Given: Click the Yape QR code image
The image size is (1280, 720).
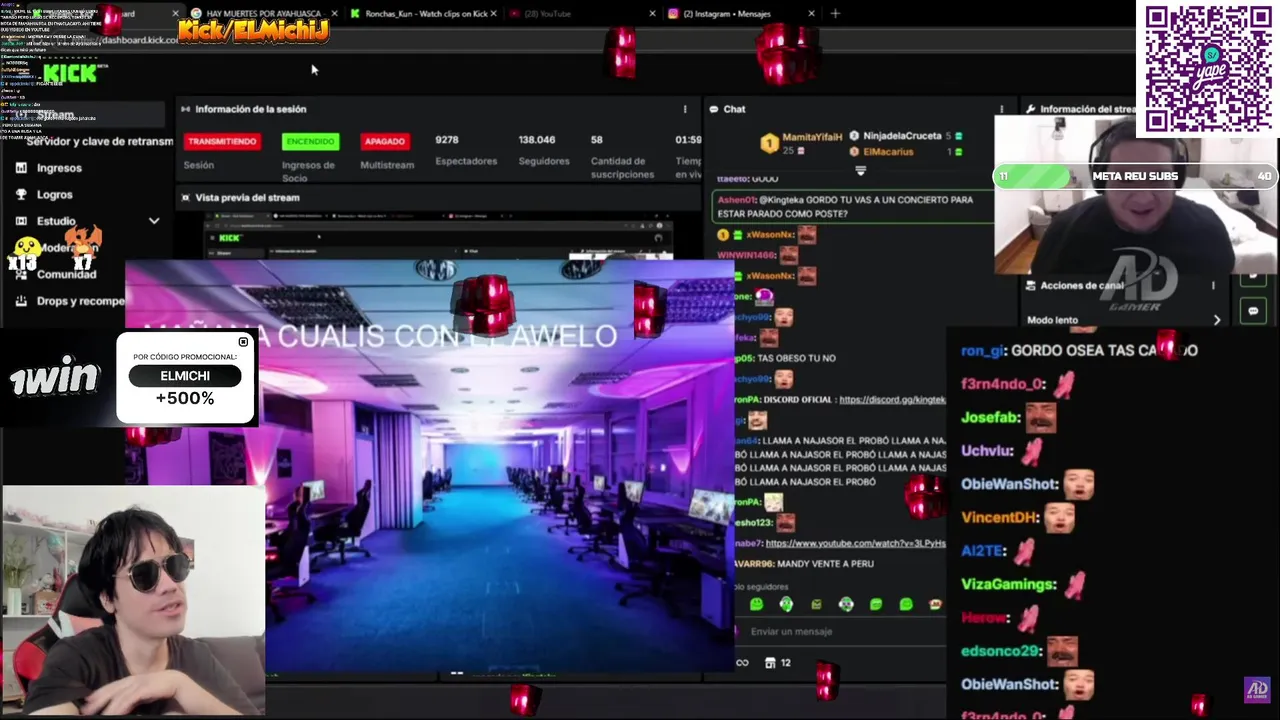Looking at the screenshot, I should [1207, 68].
